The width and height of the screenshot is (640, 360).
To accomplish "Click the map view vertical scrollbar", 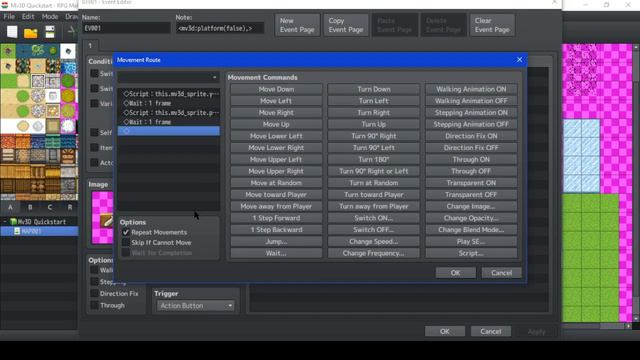I will (x=636, y=183).
